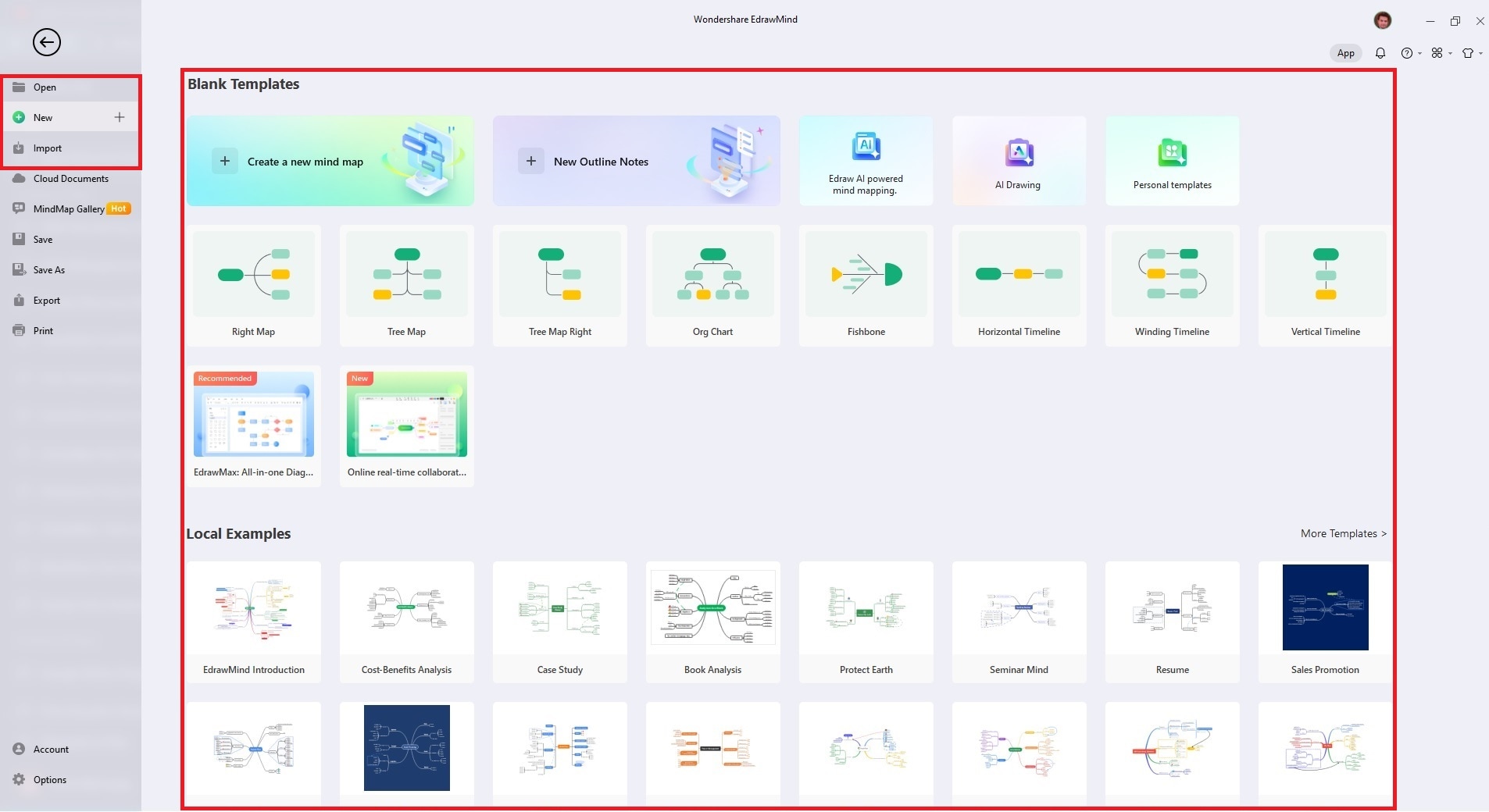The width and height of the screenshot is (1489, 812).
Task: Click plus icon on Create a new mind map
Action: click(x=225, y=161)
